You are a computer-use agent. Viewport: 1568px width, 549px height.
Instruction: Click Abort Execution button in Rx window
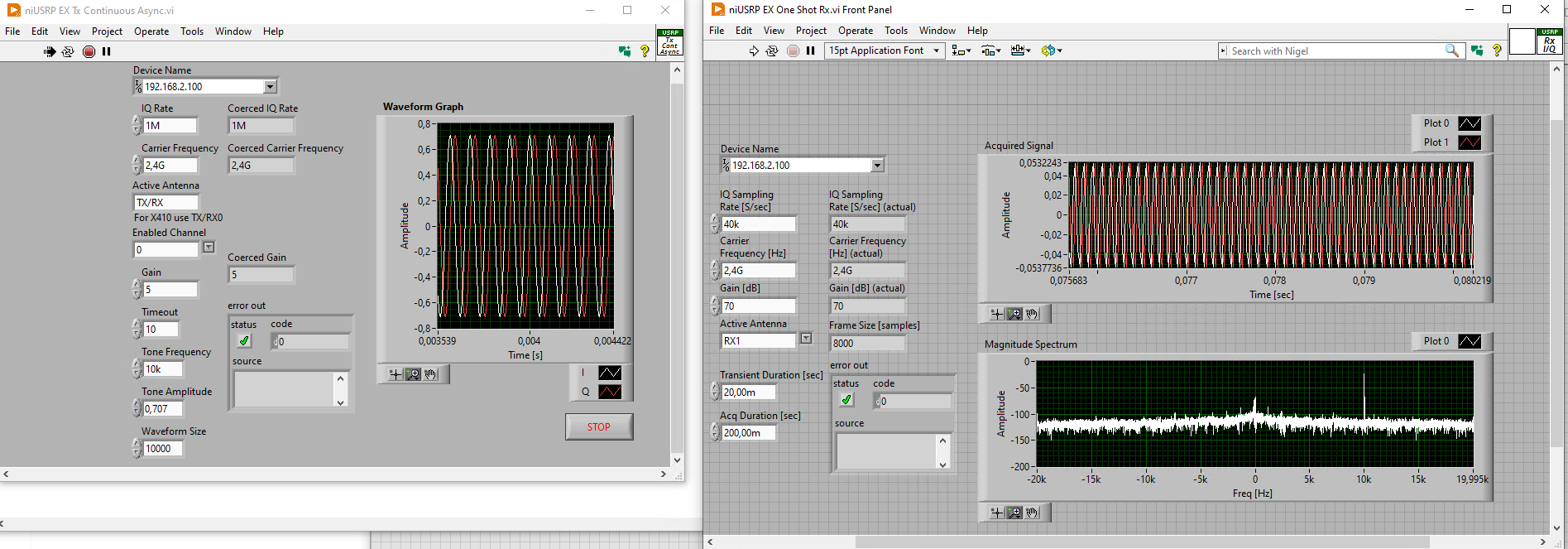793,51
